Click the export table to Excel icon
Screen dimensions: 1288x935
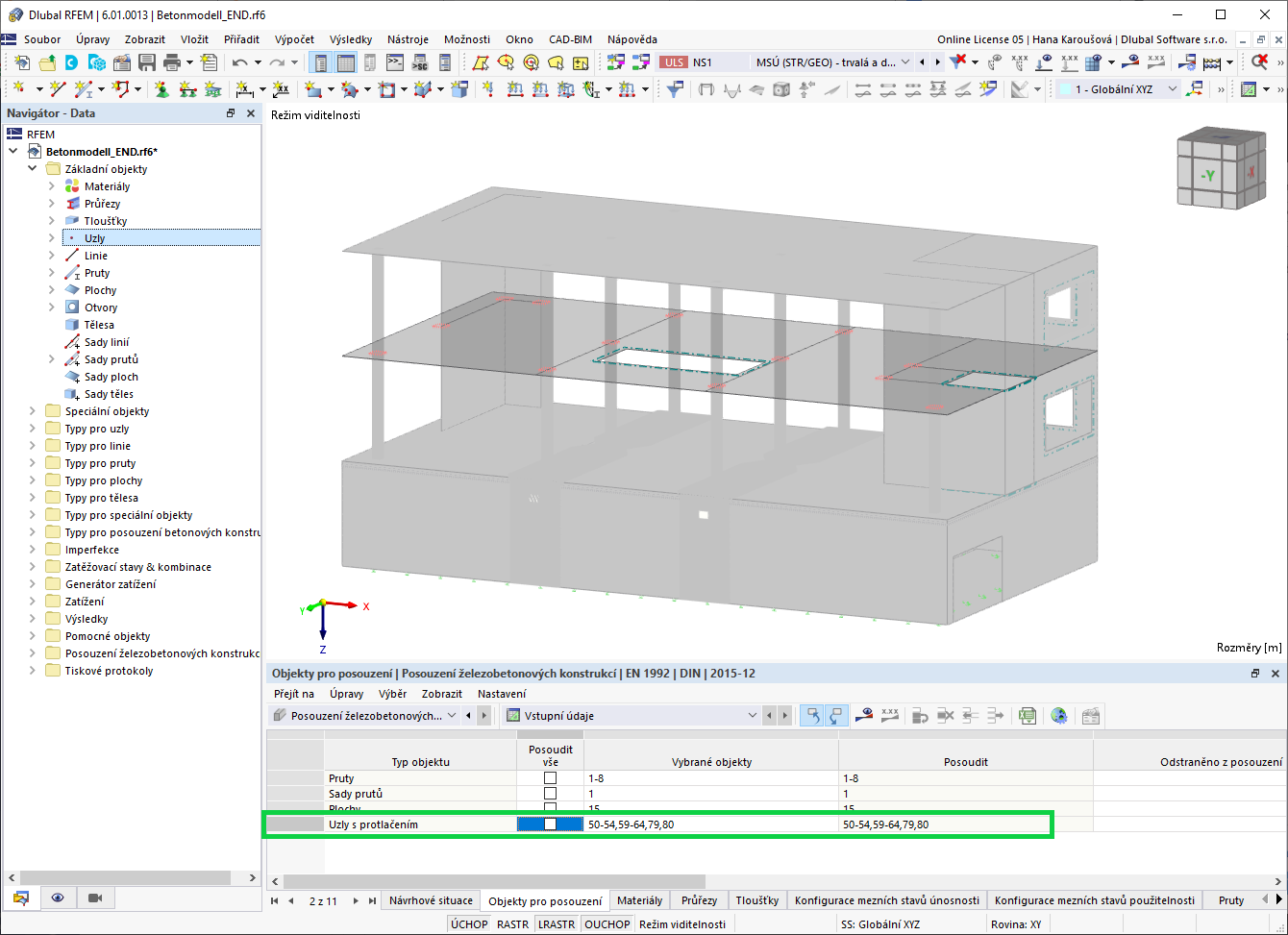pyautogui.click(x=1028, y=716)
